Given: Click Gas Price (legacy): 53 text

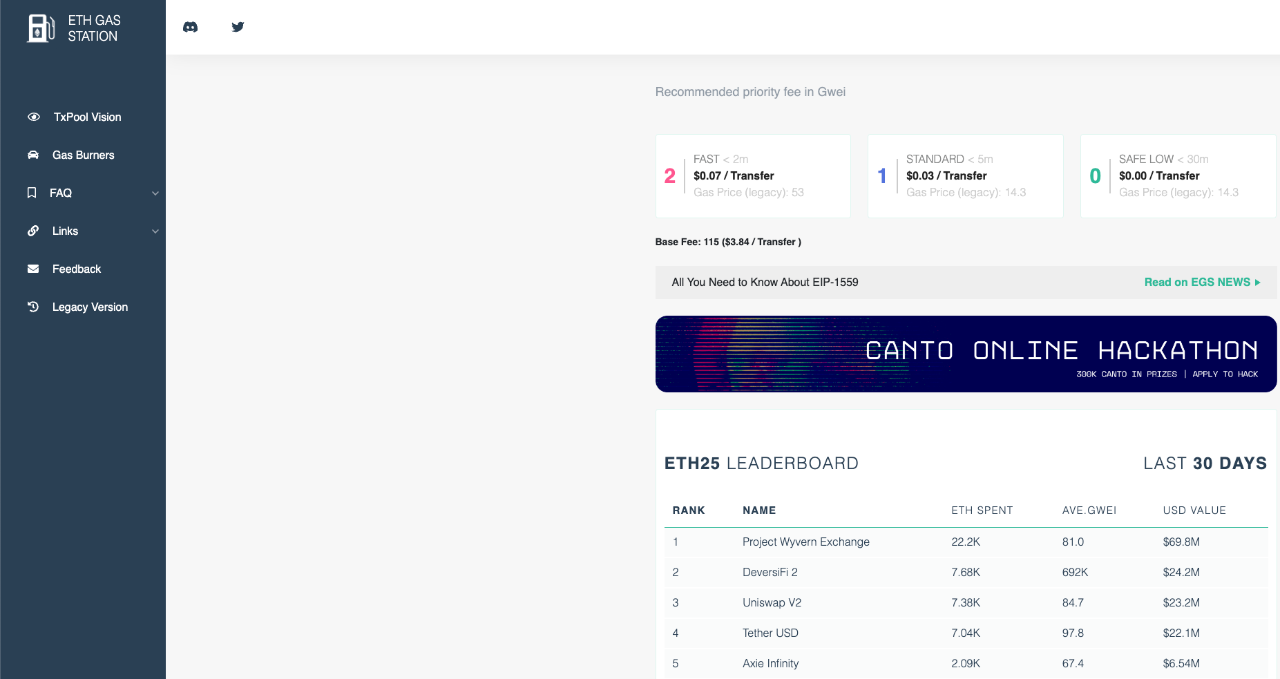Looking at the screenshot, I should (749, 192).
